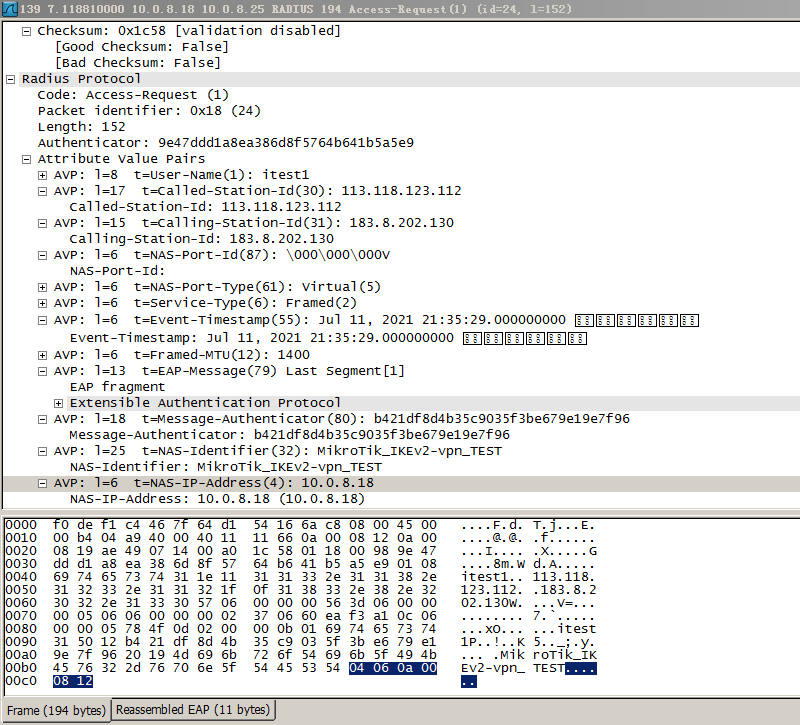This screenshot has width=800, height=725.
Task: Select NAS-IP-Address: 10.0.8.18 (10.0.8.18) line
Action: (217, 499)
